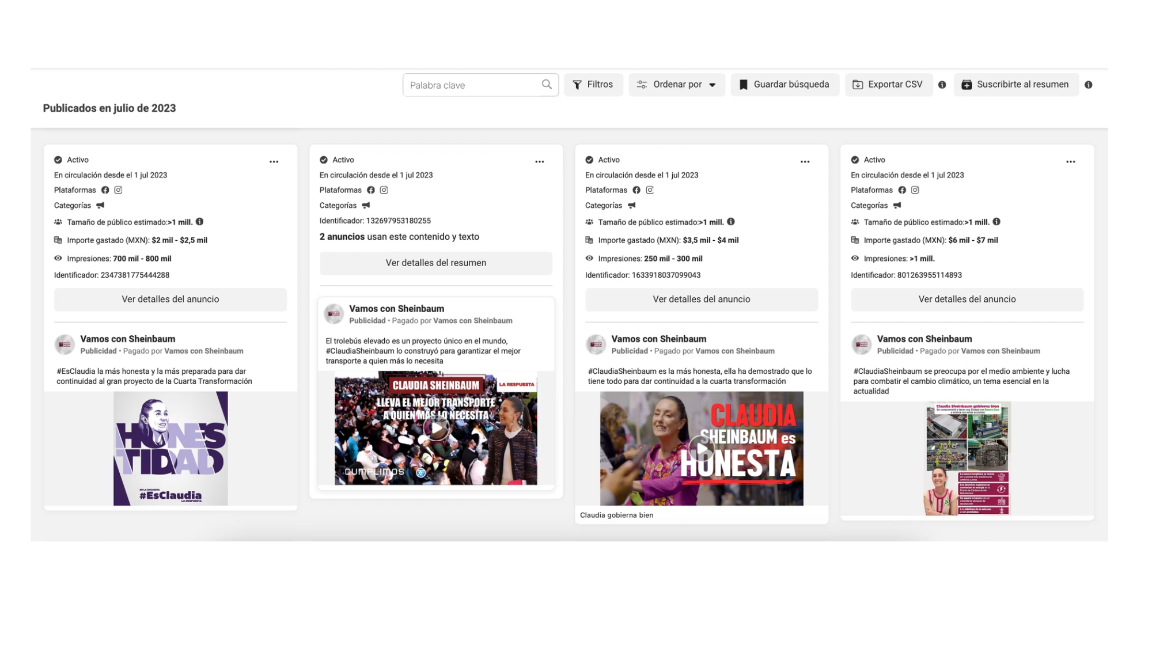
Task: Click the Instagram platform icon on the first ad
Action: [118, 189]
